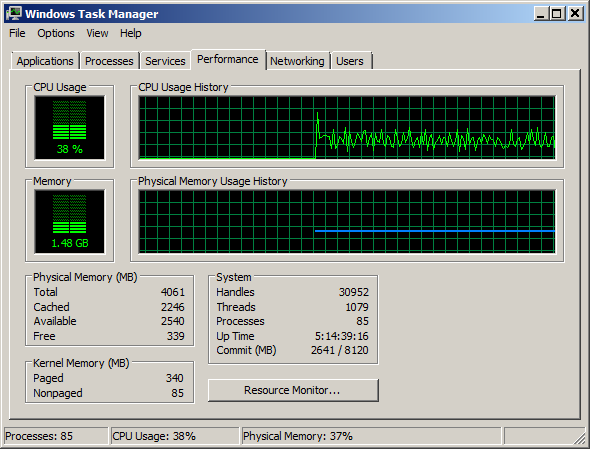Click the Memory 1.48 GB gauge

pyautogui.click(x=70, y=222)
